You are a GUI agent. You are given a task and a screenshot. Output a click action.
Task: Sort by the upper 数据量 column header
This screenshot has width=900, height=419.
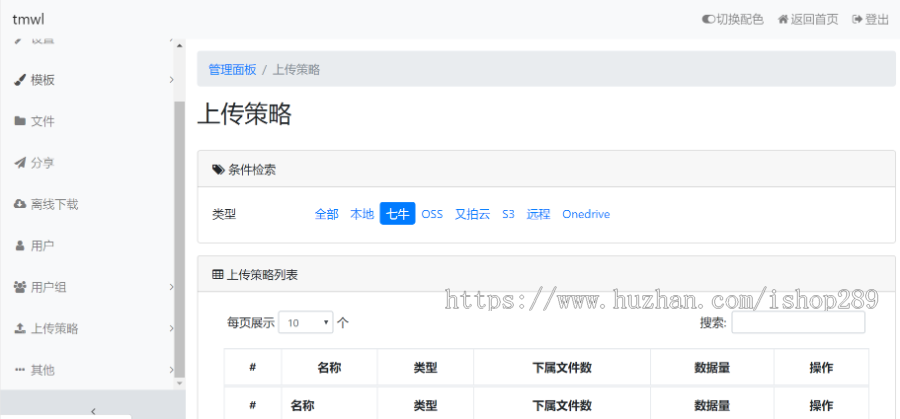(x=712, y=367)
